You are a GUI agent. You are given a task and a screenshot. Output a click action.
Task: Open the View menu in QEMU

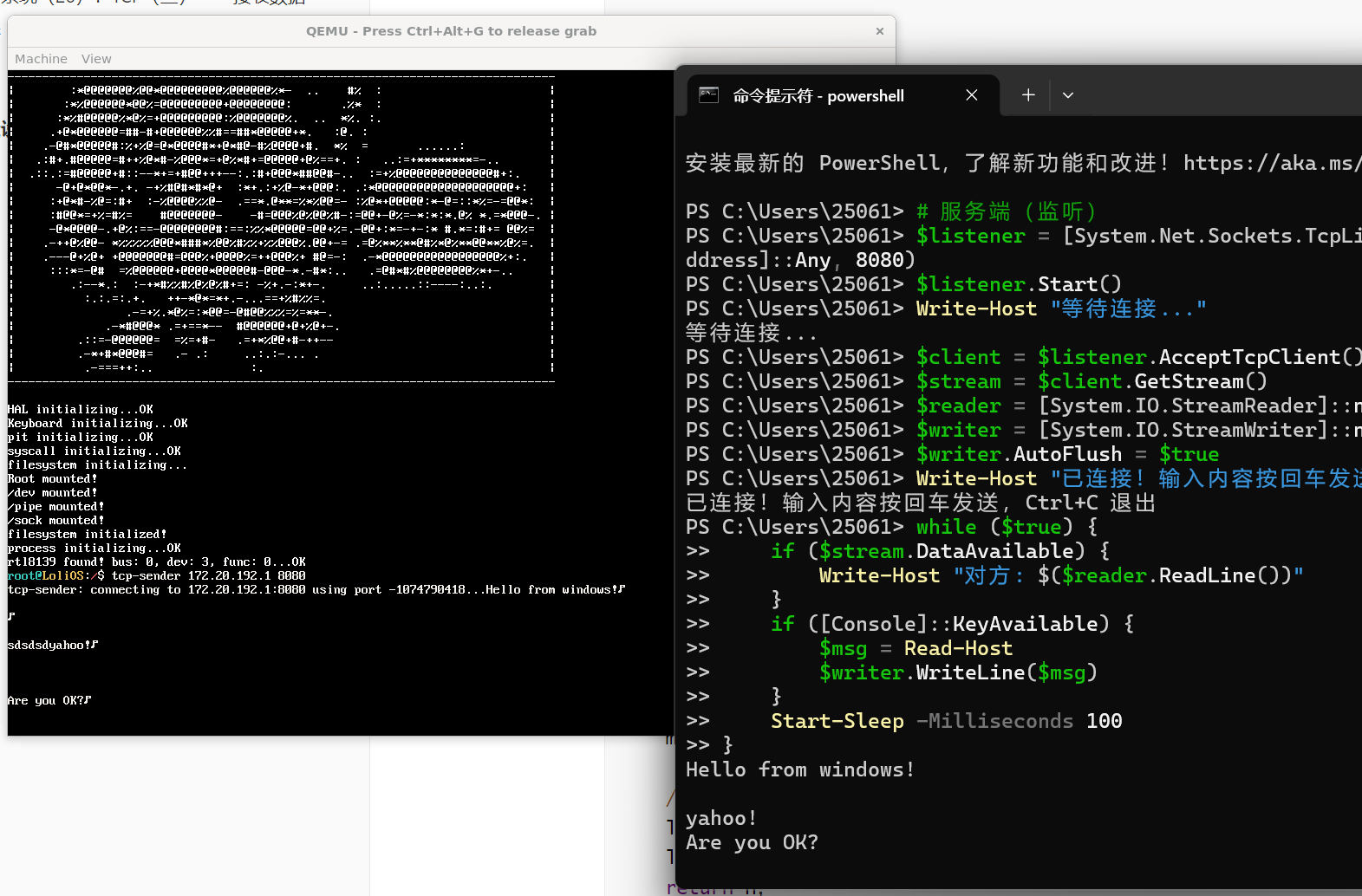click(96, 59)
